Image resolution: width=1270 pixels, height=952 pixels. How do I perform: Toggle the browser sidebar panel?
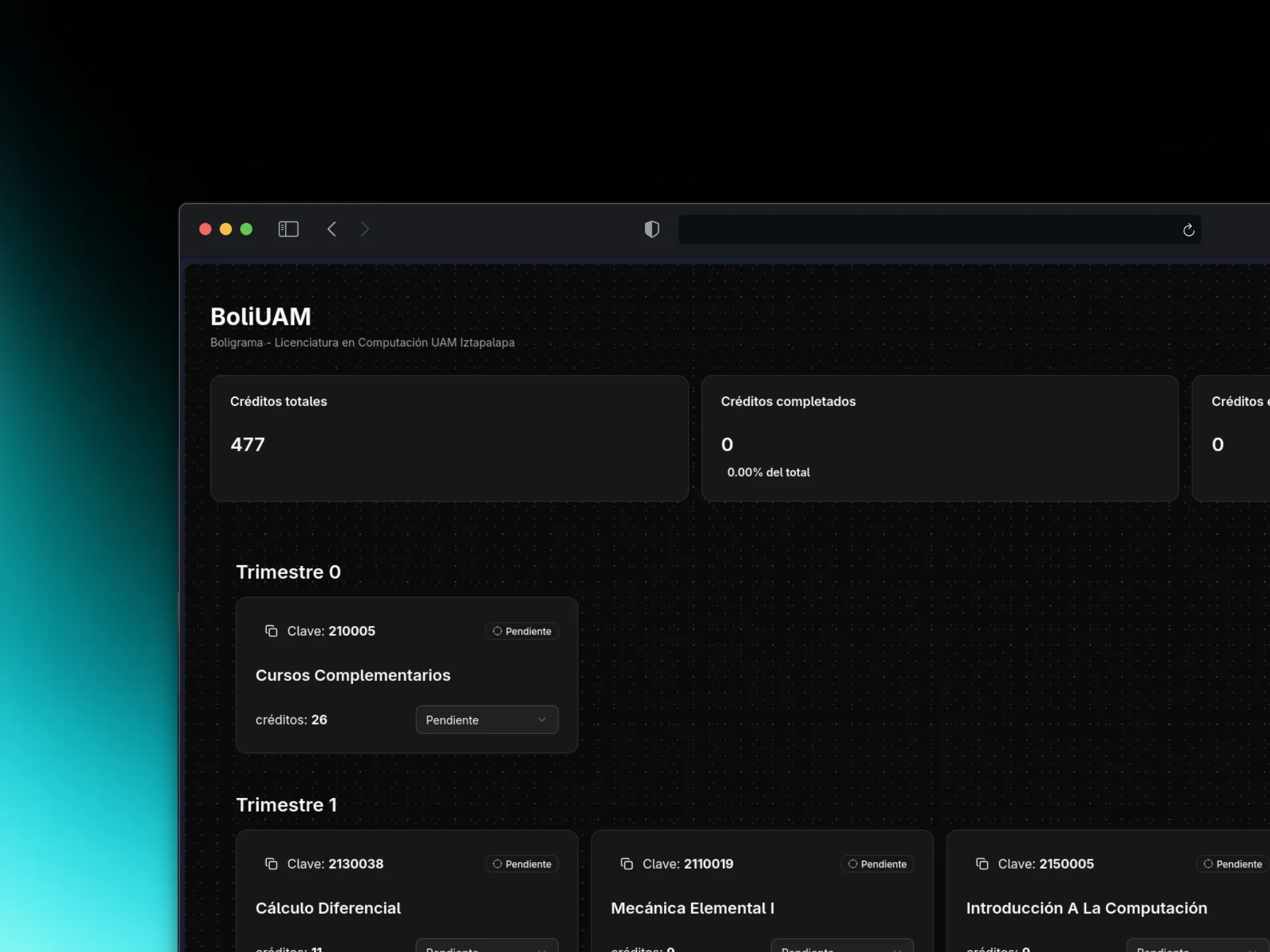click(x=288, y=229)
